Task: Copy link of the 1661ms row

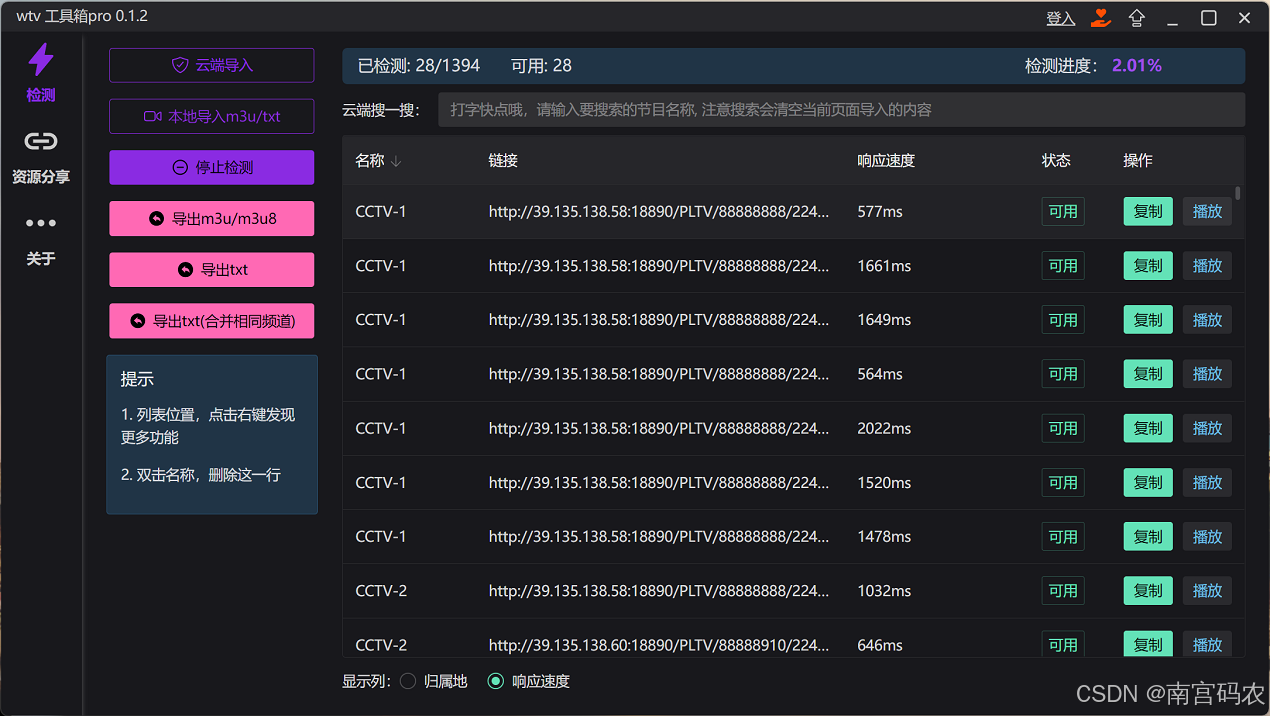Action: [x=1148, y=265]
